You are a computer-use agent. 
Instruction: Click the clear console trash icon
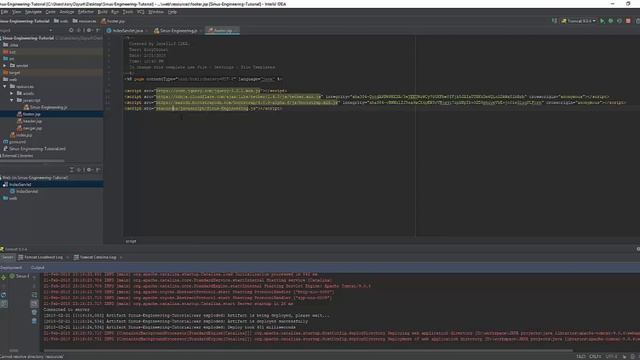(34, 321)
